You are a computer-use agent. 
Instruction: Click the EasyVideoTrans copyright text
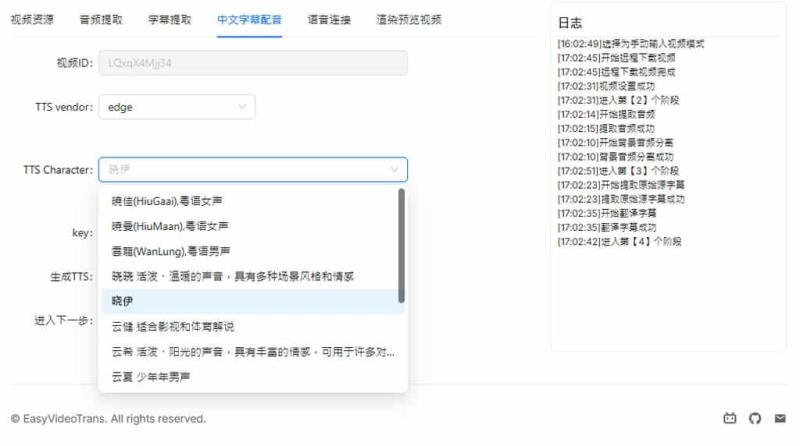108,418
